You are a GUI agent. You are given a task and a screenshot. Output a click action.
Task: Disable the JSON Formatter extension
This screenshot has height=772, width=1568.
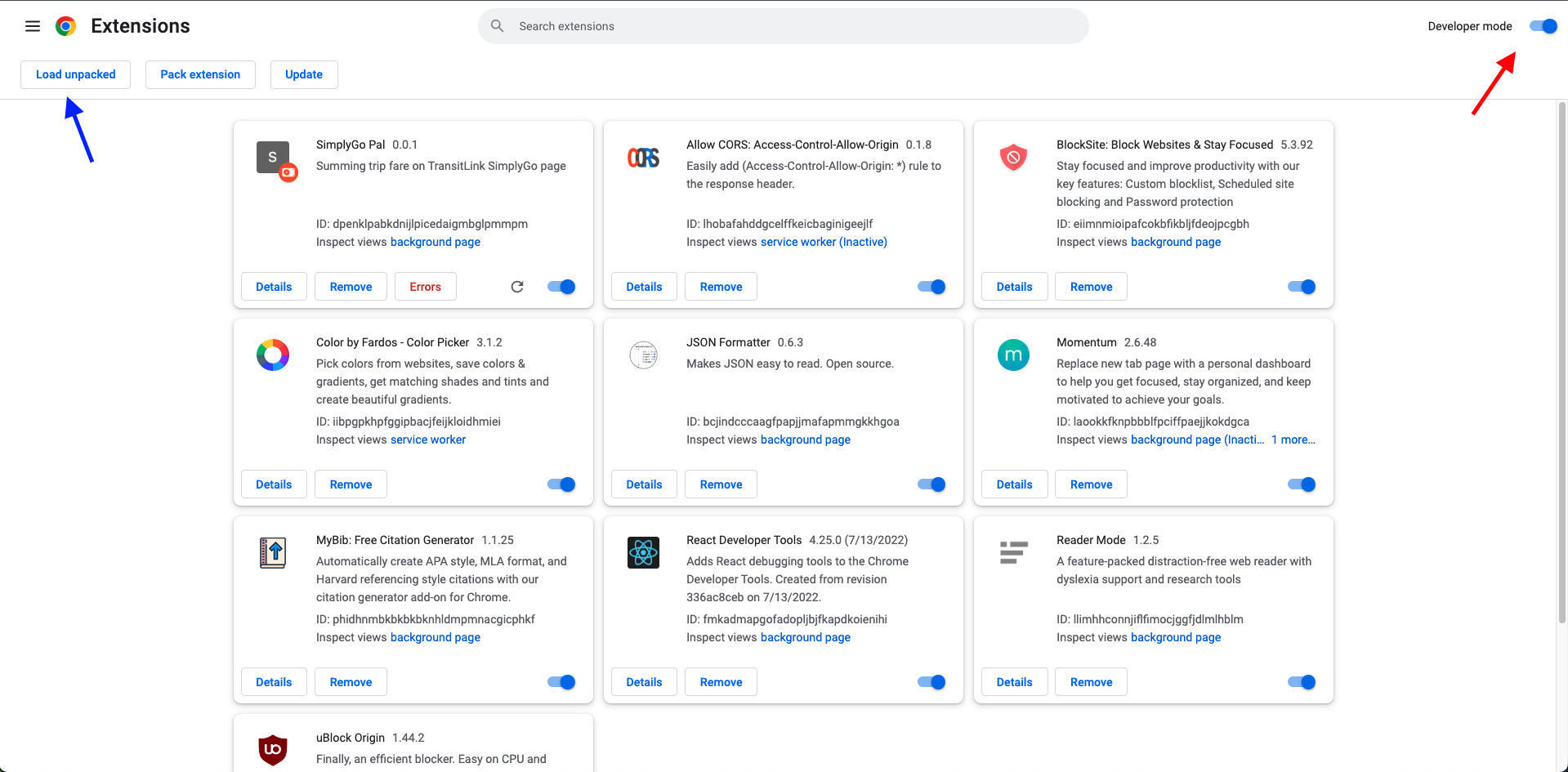pos(931,484)
